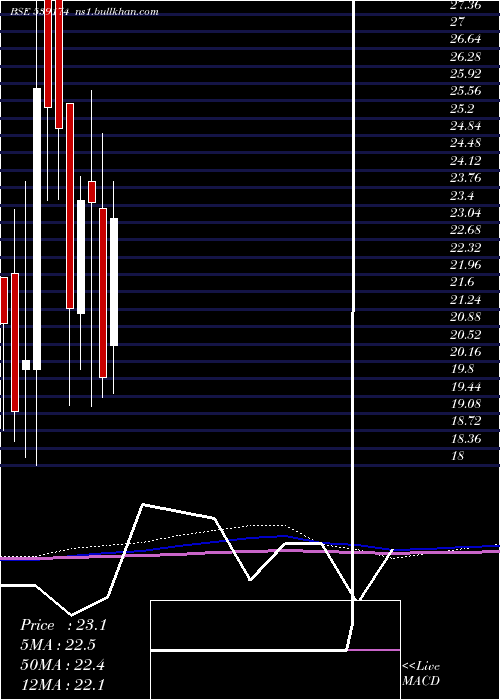Click the 50MA : 22.4 readout

(x=62, y=665)
